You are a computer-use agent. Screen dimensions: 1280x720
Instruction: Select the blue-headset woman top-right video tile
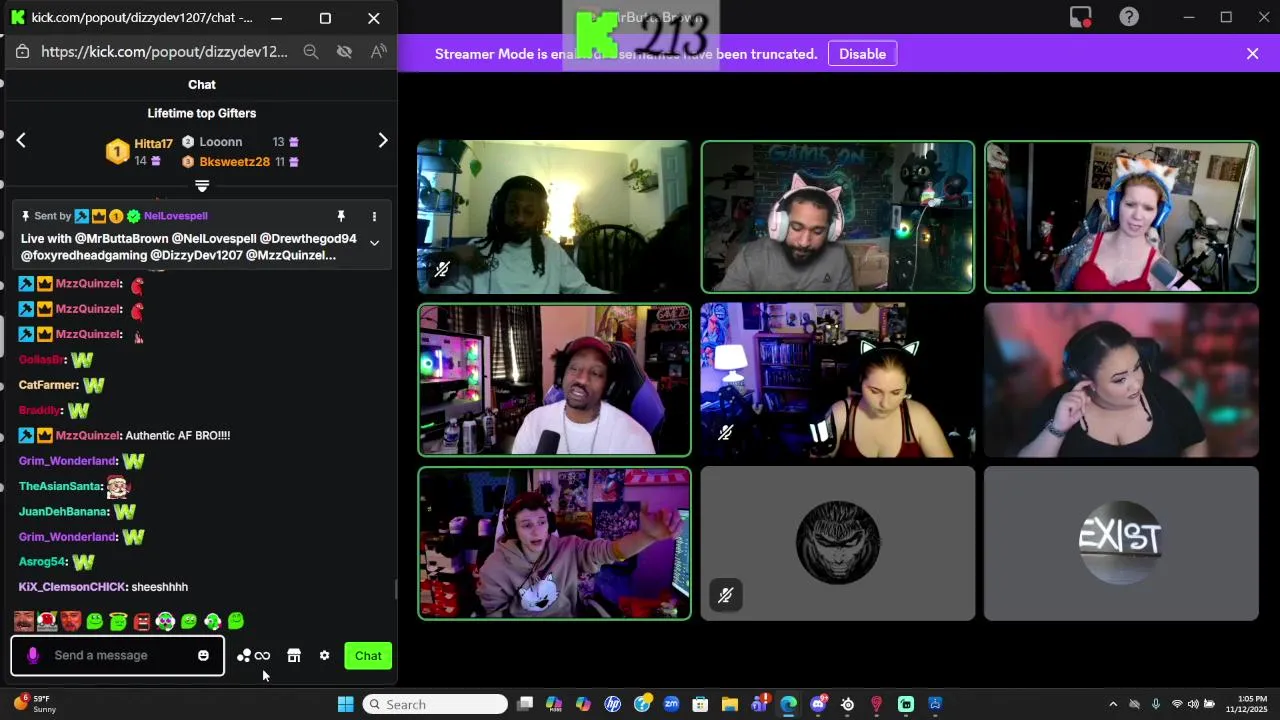(x=1121, y=217)
